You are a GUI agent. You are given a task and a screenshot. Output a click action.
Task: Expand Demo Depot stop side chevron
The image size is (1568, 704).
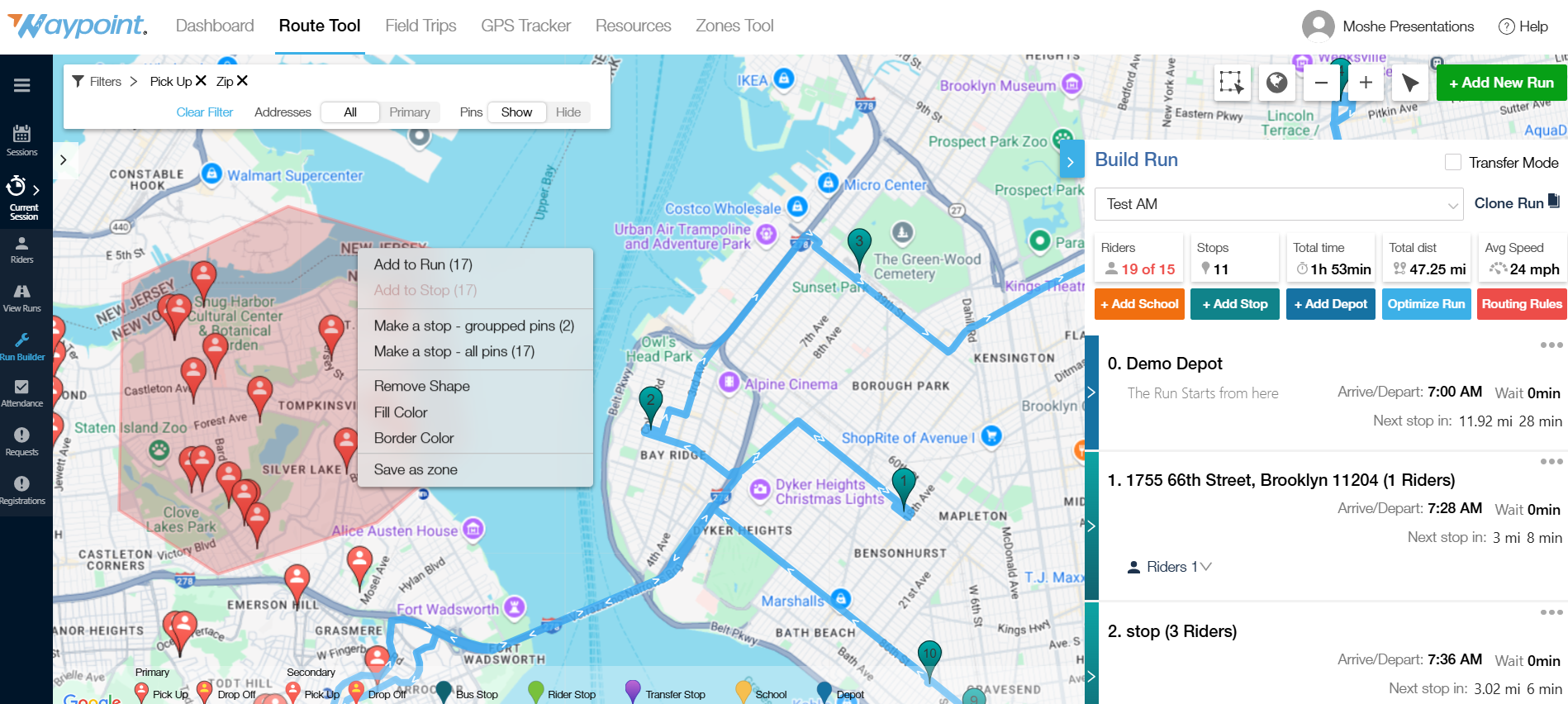[1091, 392]
